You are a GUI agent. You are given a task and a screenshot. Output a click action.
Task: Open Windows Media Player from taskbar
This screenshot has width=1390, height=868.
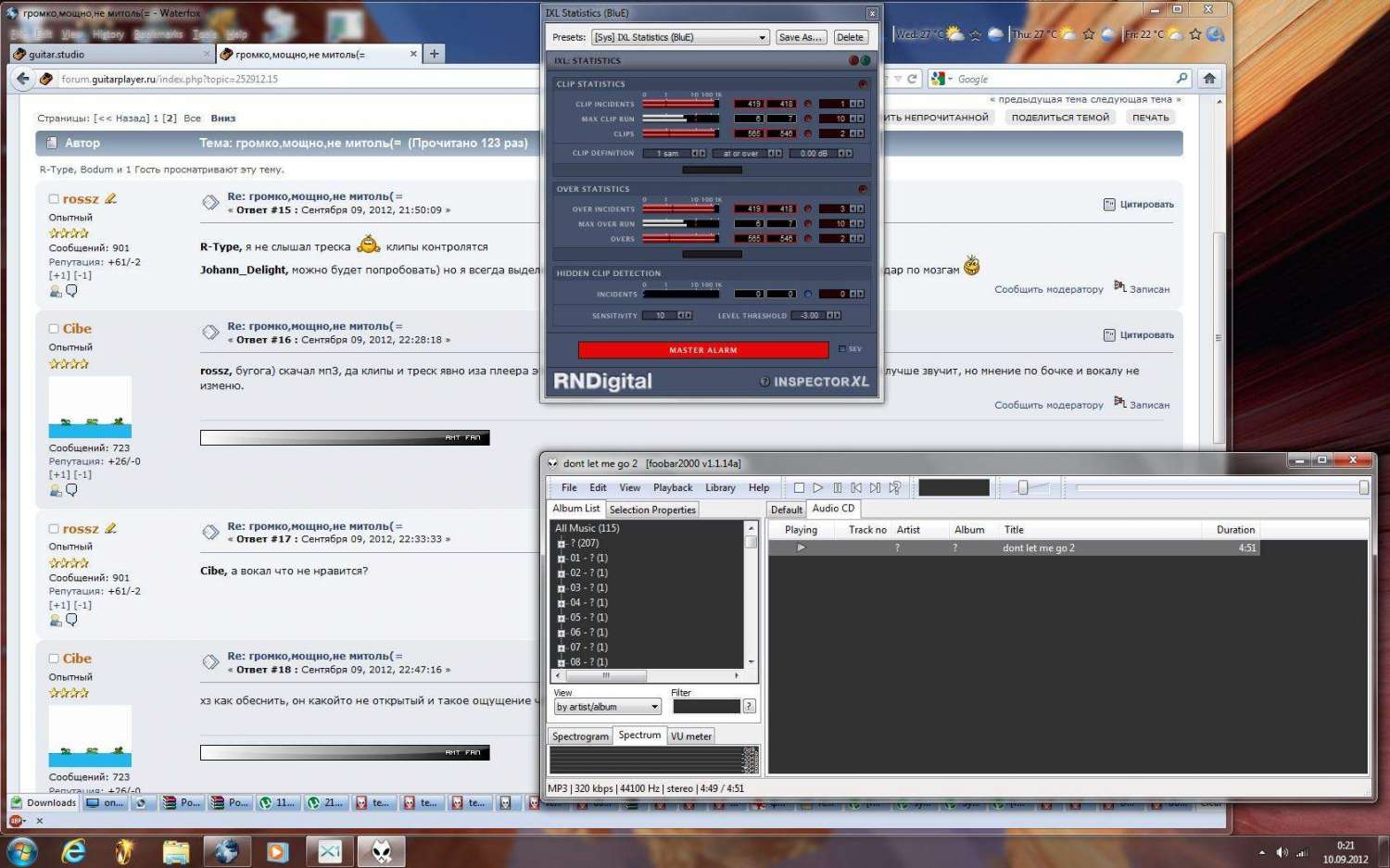[277, 851]
